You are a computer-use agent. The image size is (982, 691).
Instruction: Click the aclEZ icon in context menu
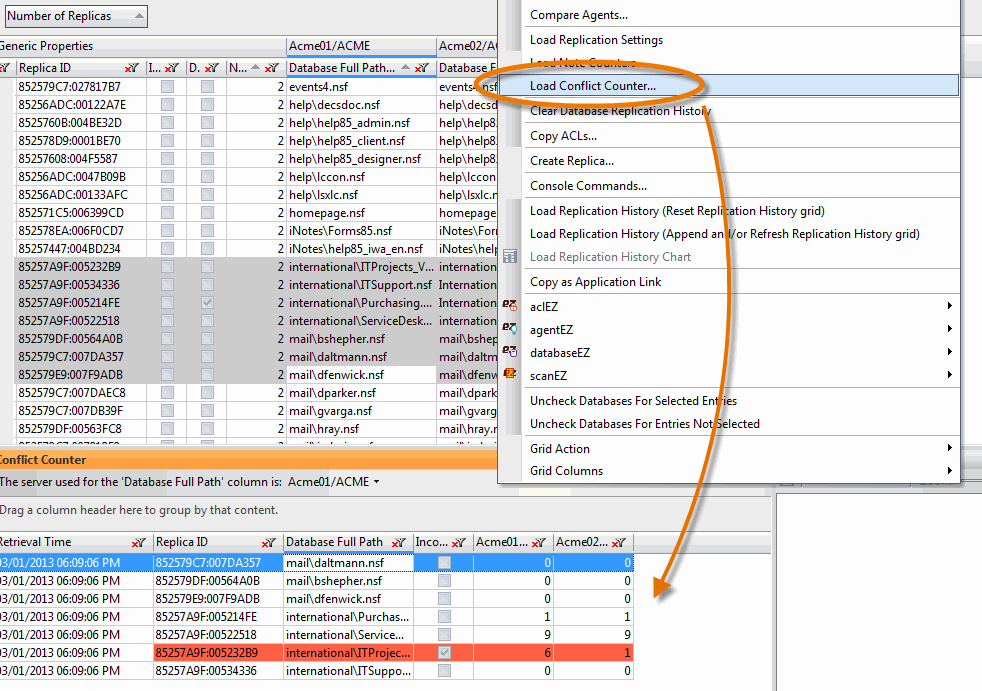[x=510, y=306]
